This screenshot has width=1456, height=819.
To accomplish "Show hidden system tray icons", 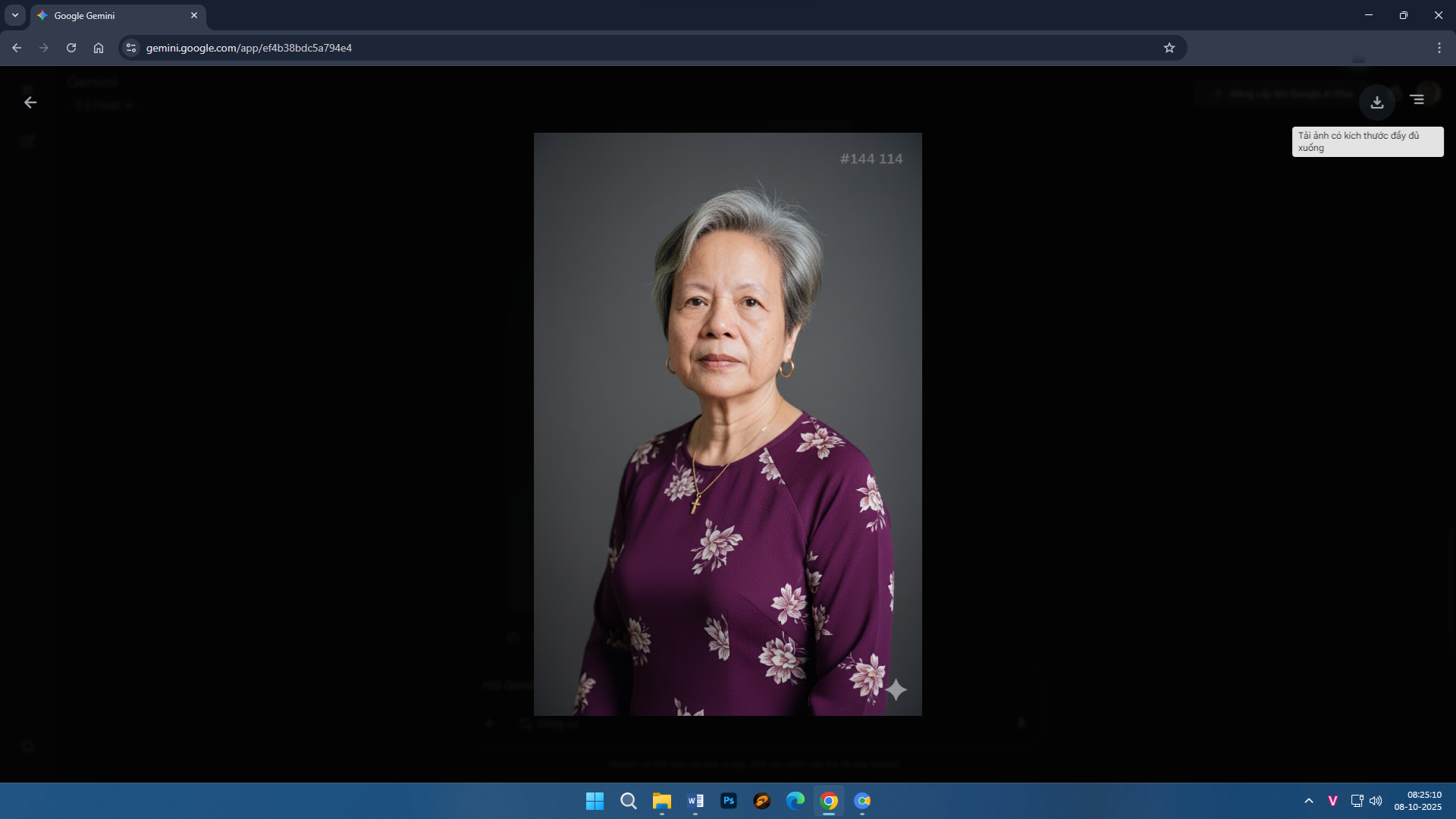I will pos(1308,801).
